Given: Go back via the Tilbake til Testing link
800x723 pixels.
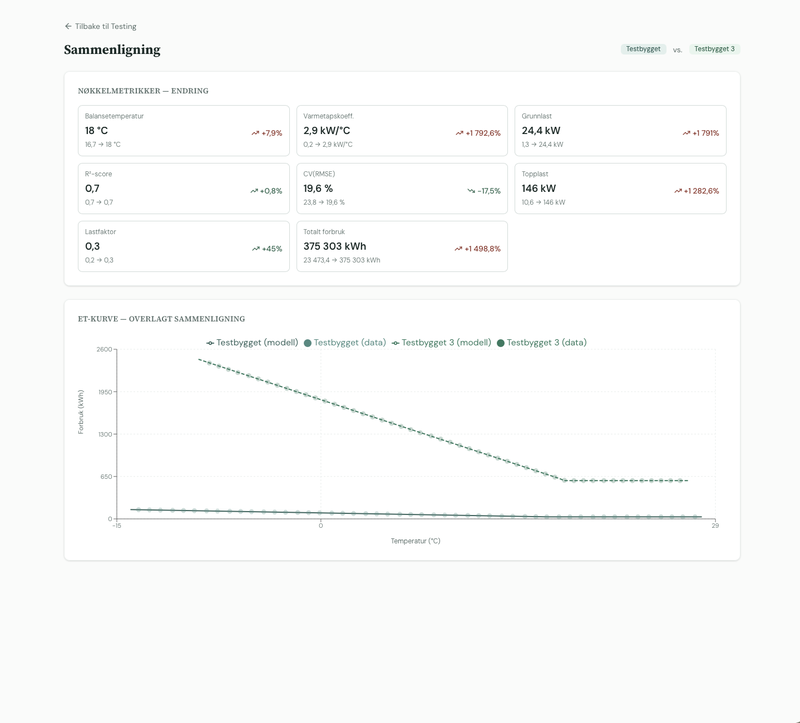Looking at the screenshot, I should tap(105, 26).
